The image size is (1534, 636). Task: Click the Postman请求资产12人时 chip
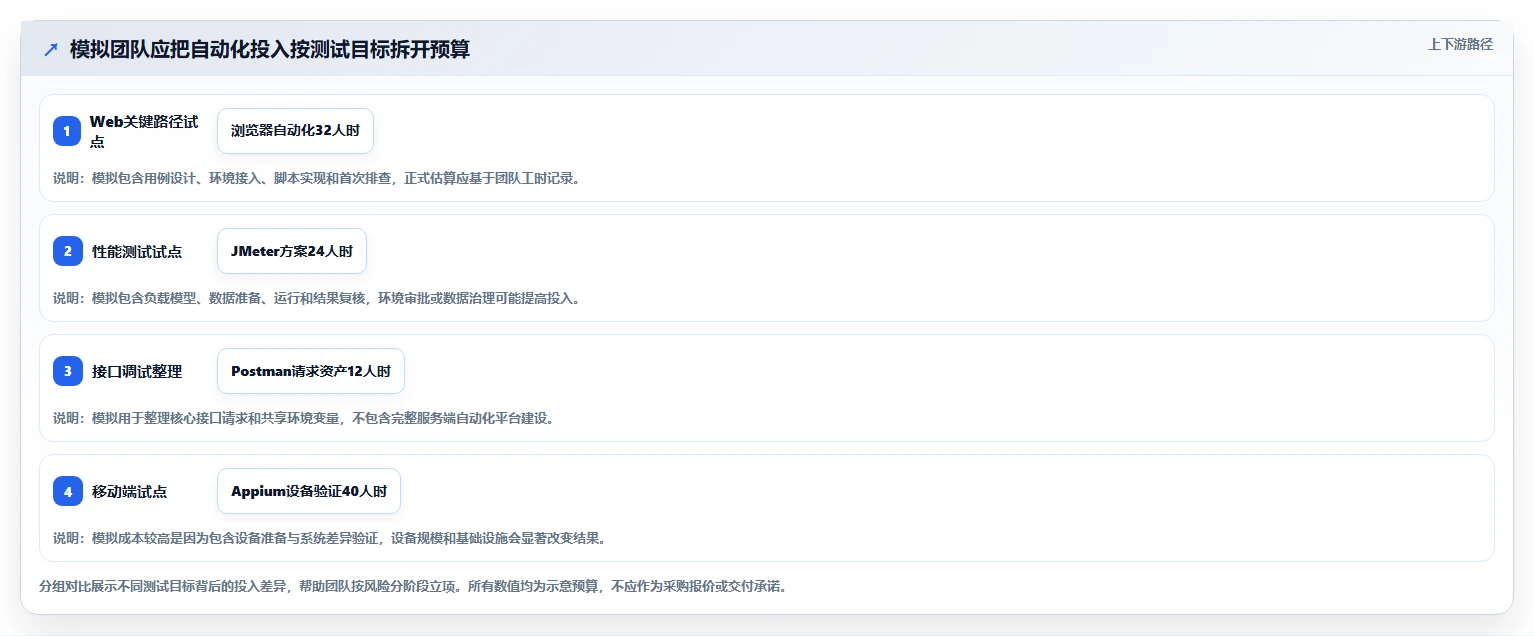(x=311, y=371)
